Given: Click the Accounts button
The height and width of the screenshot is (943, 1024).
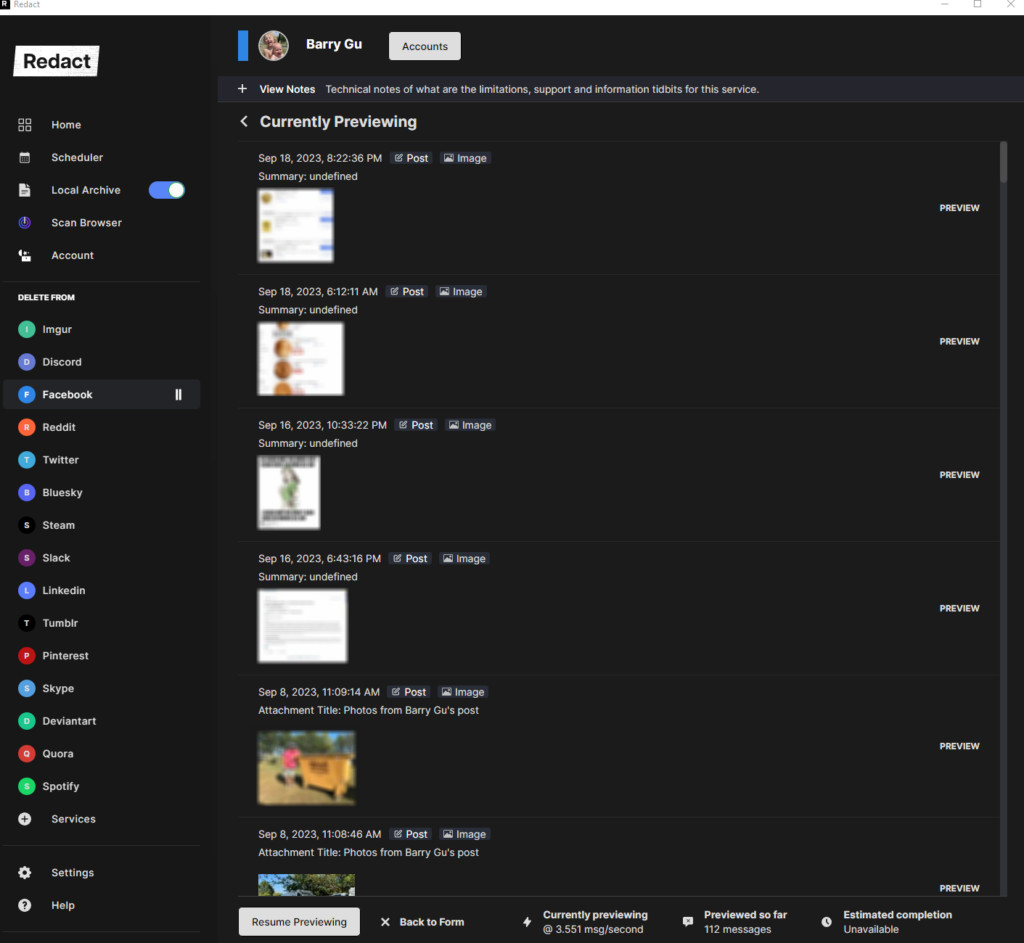Looking at the screenshot, I should (x=424, y=46).
